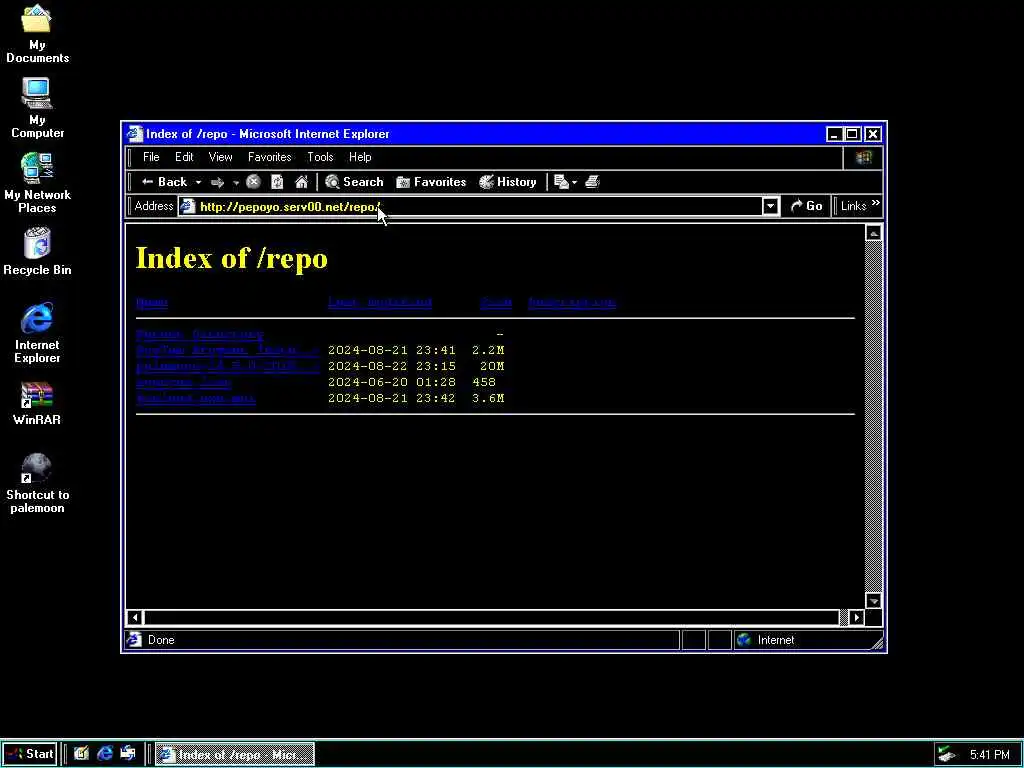Click the Print toolbar icon
This screenshot has width=1024, height=768.
[x=592, y=182]
